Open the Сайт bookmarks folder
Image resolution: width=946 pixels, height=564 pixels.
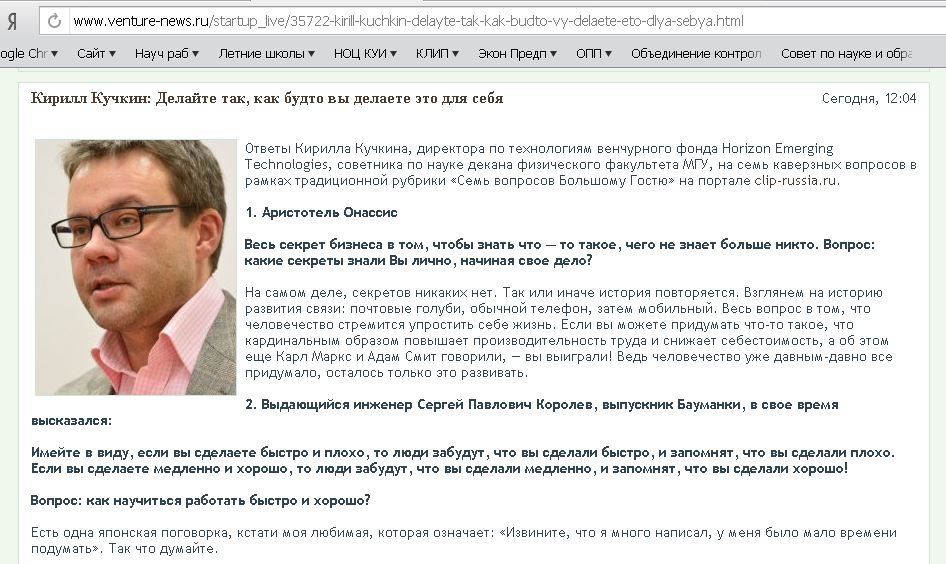tap(96, 54)
